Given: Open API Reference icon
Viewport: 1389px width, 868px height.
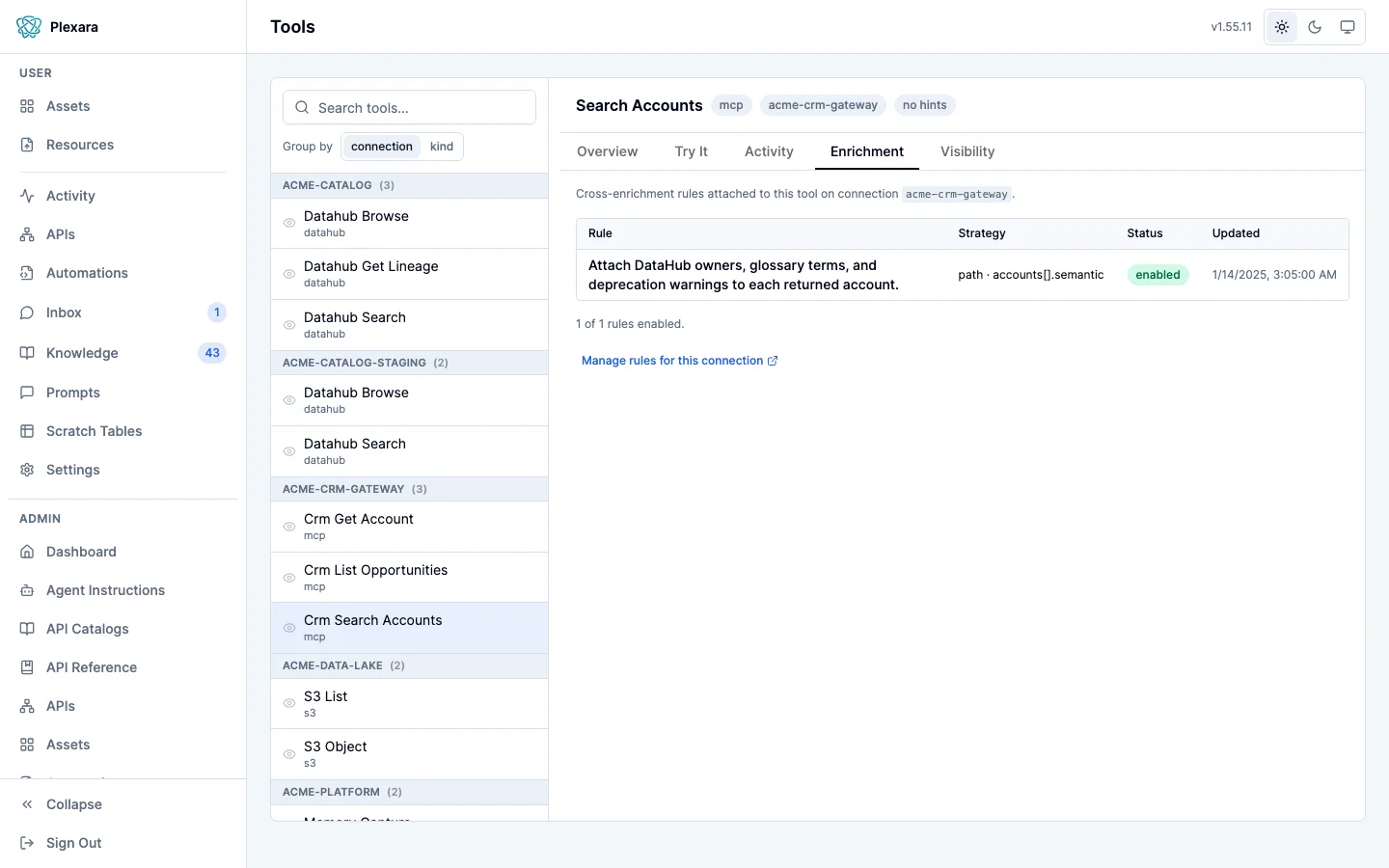Looking at the screenshot, I should click(x=27, y=667).
